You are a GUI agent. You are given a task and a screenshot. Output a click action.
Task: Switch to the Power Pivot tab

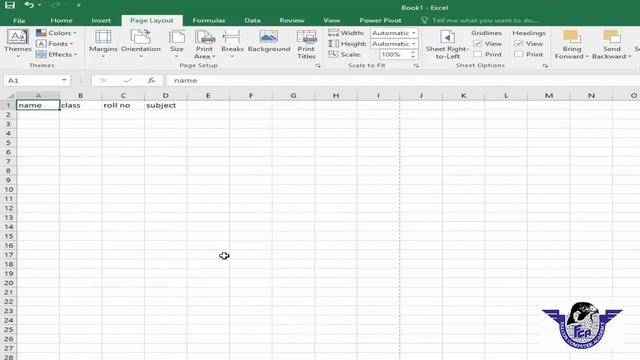coord(380,20)
